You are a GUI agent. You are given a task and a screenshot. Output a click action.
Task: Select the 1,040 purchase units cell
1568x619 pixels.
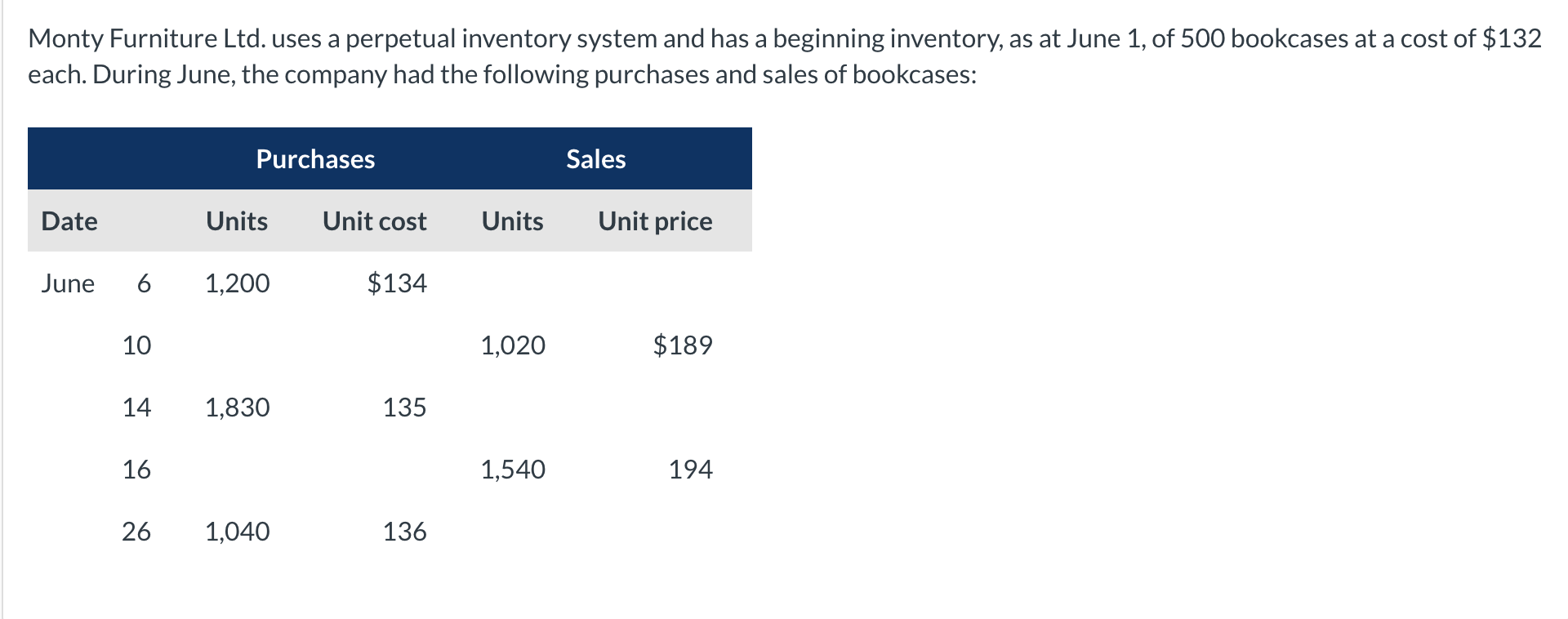[x=237, y=531]
